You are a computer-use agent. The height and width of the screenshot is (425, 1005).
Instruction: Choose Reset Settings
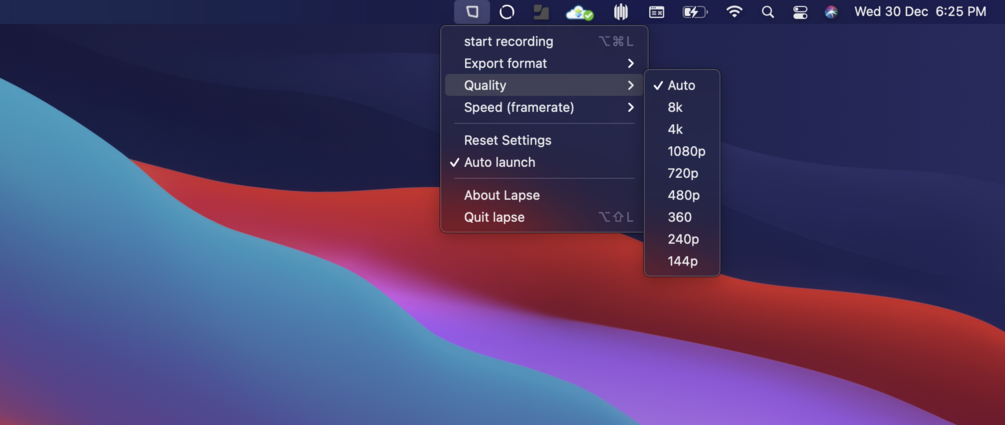[544, 140]
